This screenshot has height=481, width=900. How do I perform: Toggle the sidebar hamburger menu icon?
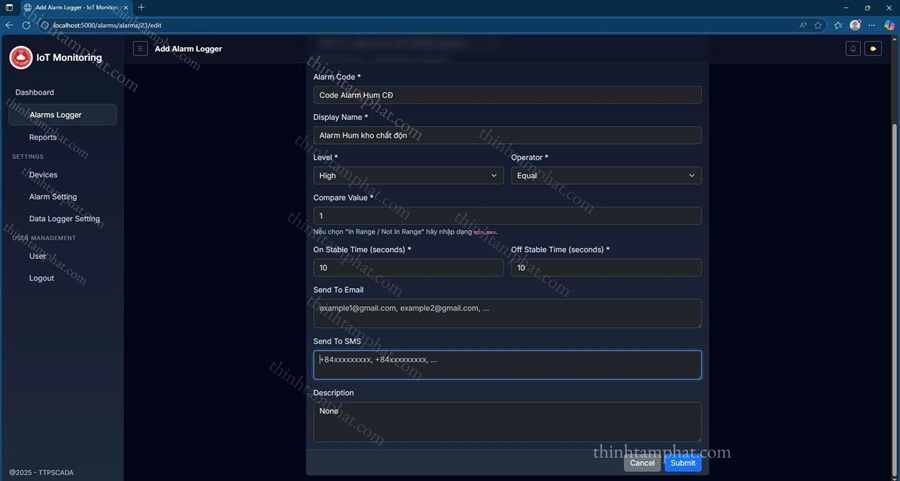tap(140, 48)
